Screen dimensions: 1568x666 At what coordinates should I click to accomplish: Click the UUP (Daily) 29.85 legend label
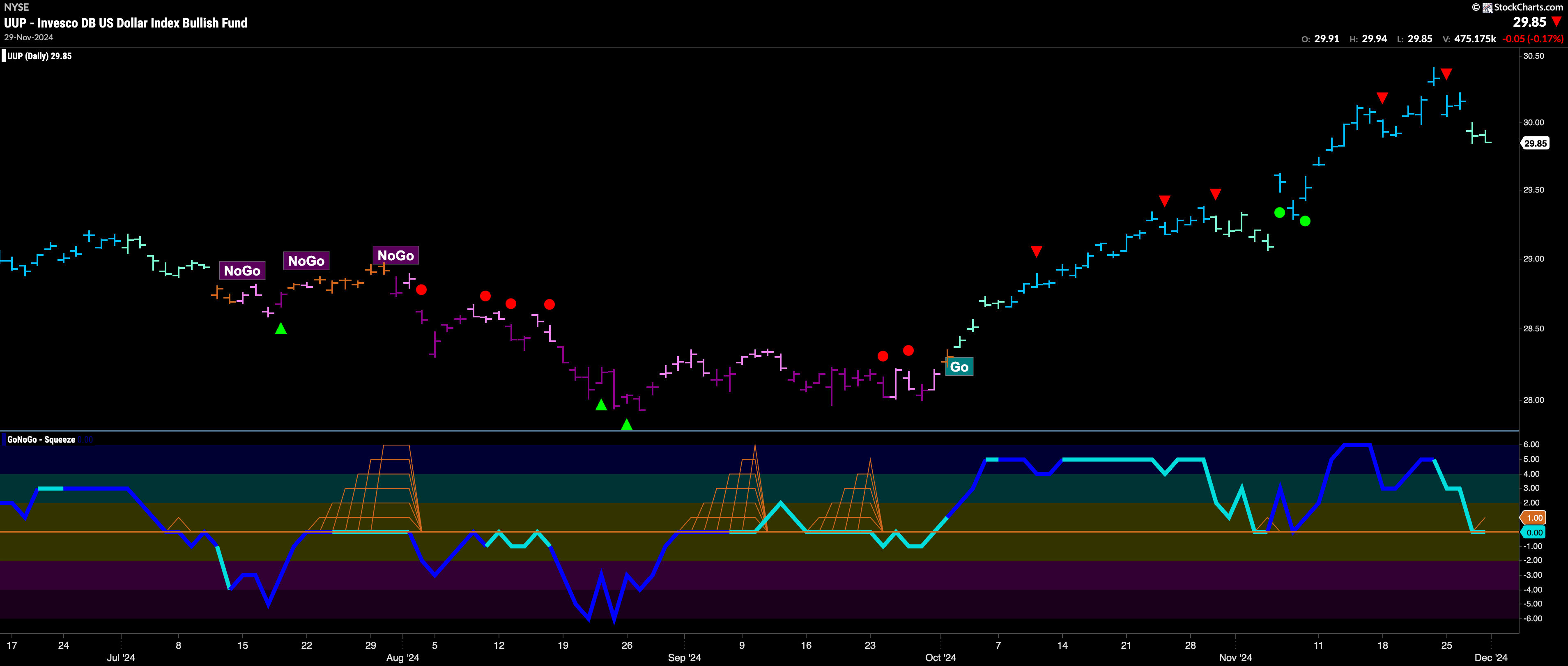[39, 56]
